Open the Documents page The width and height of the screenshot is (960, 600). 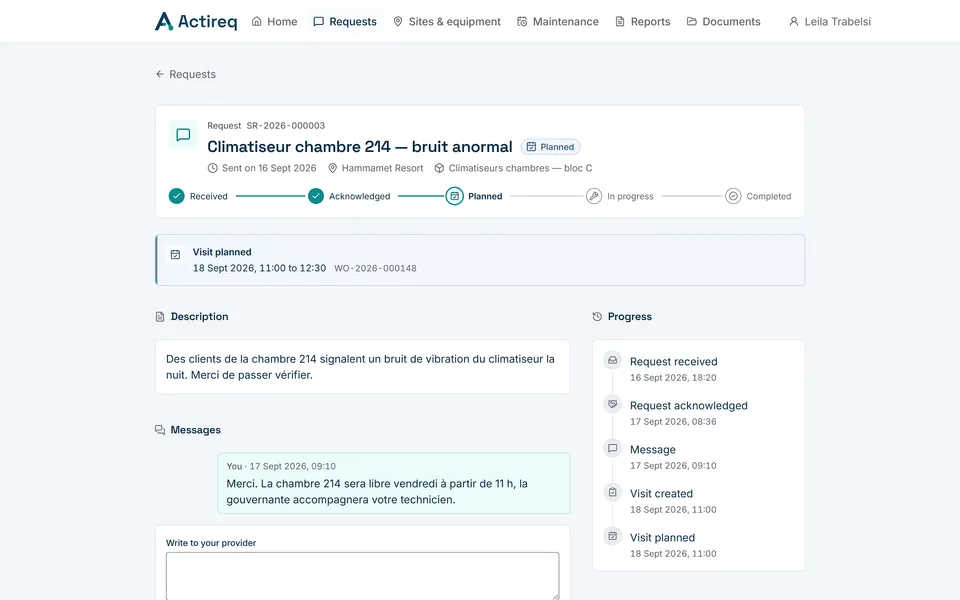tap(724, 21)
